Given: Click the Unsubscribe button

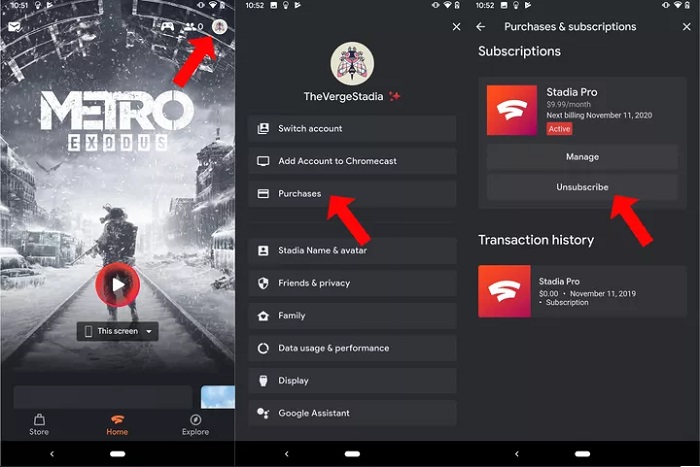Looking at the screenshot, I should point(582,187).
